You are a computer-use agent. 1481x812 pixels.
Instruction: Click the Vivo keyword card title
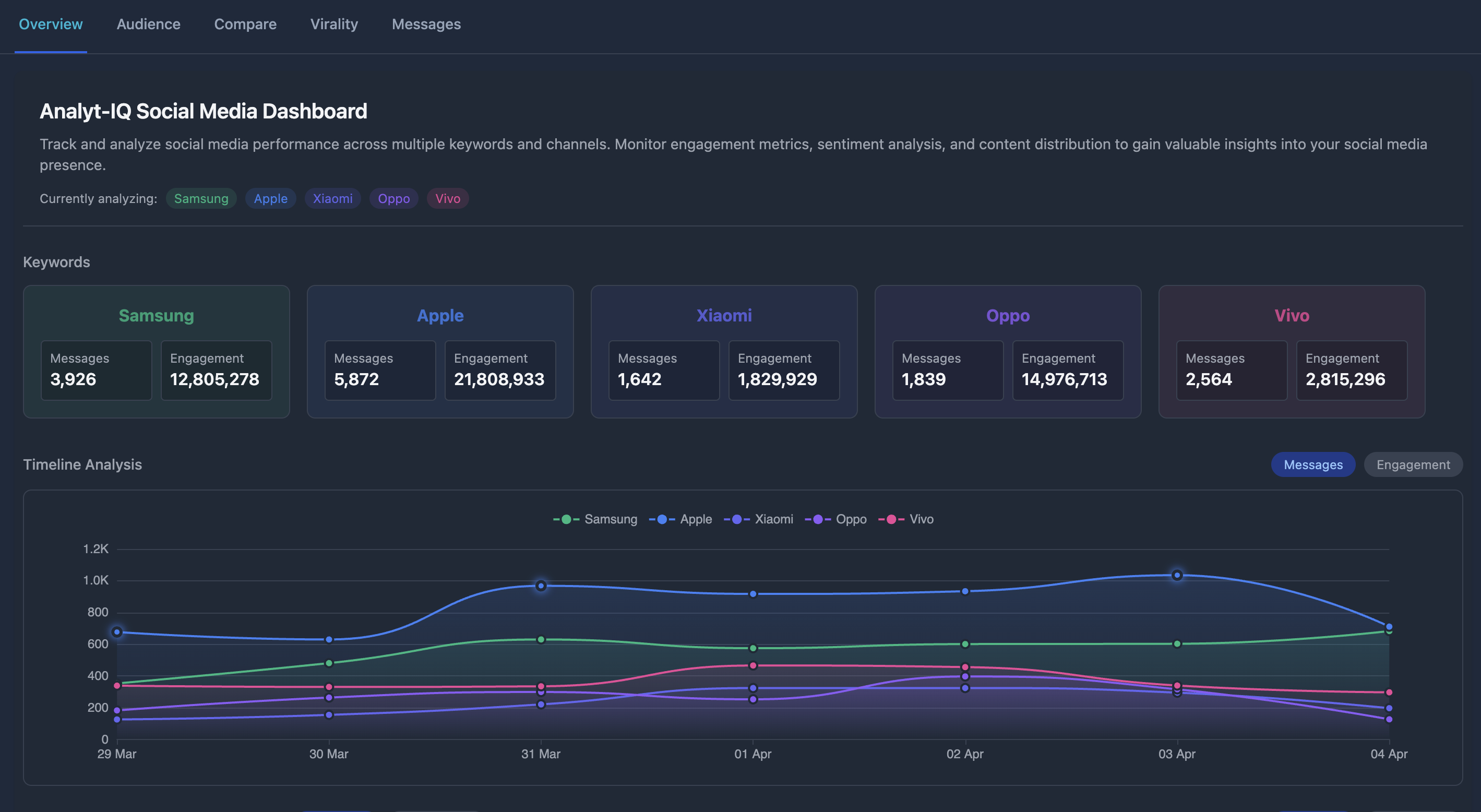1291,315
